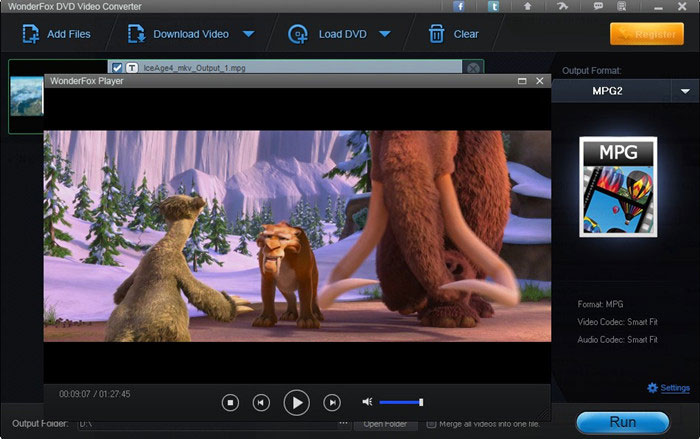Click the orange Register button
The width and height of the screenshot is (700, 439).
646,34
